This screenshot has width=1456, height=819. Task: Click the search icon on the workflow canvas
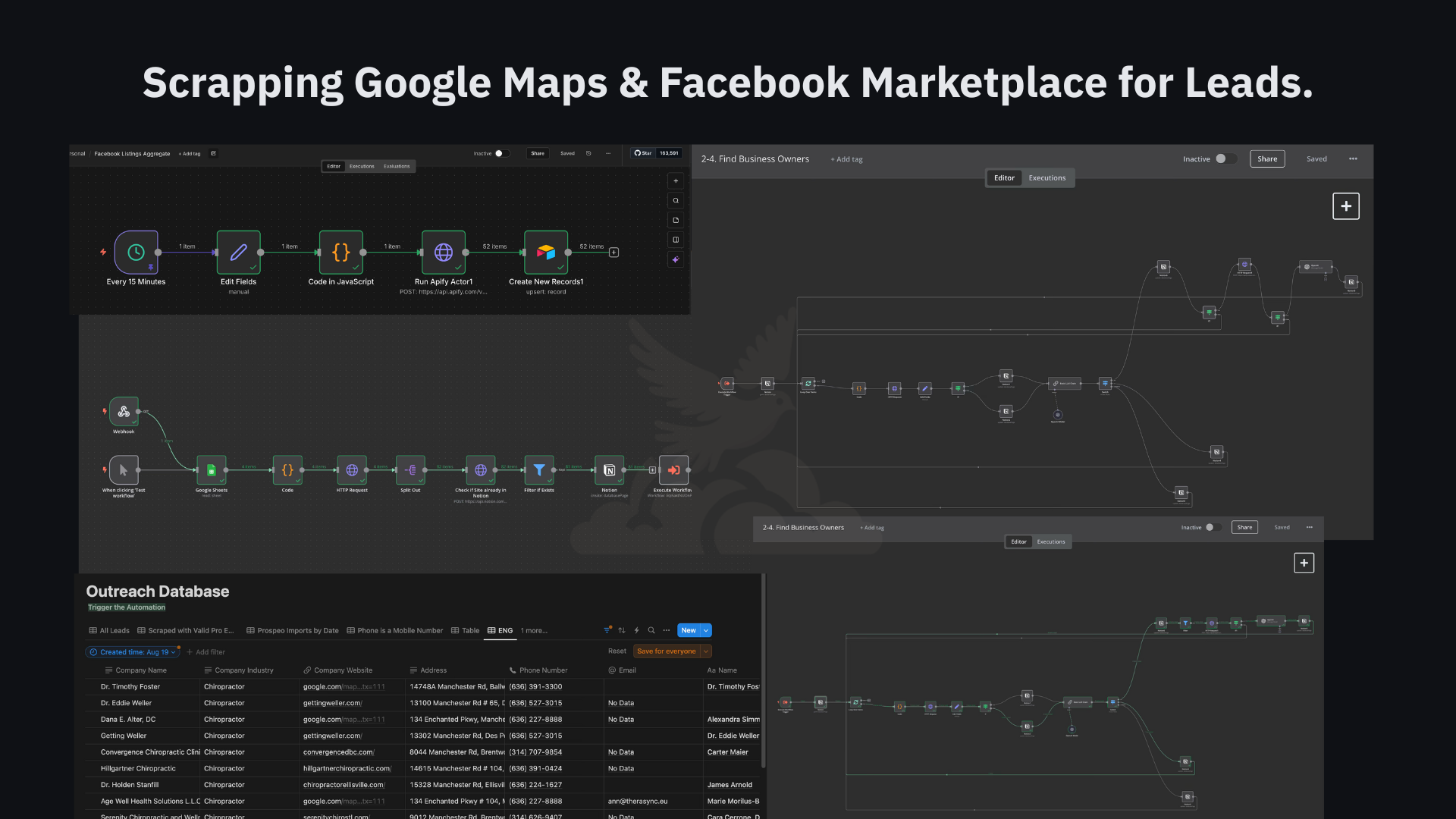676,200
